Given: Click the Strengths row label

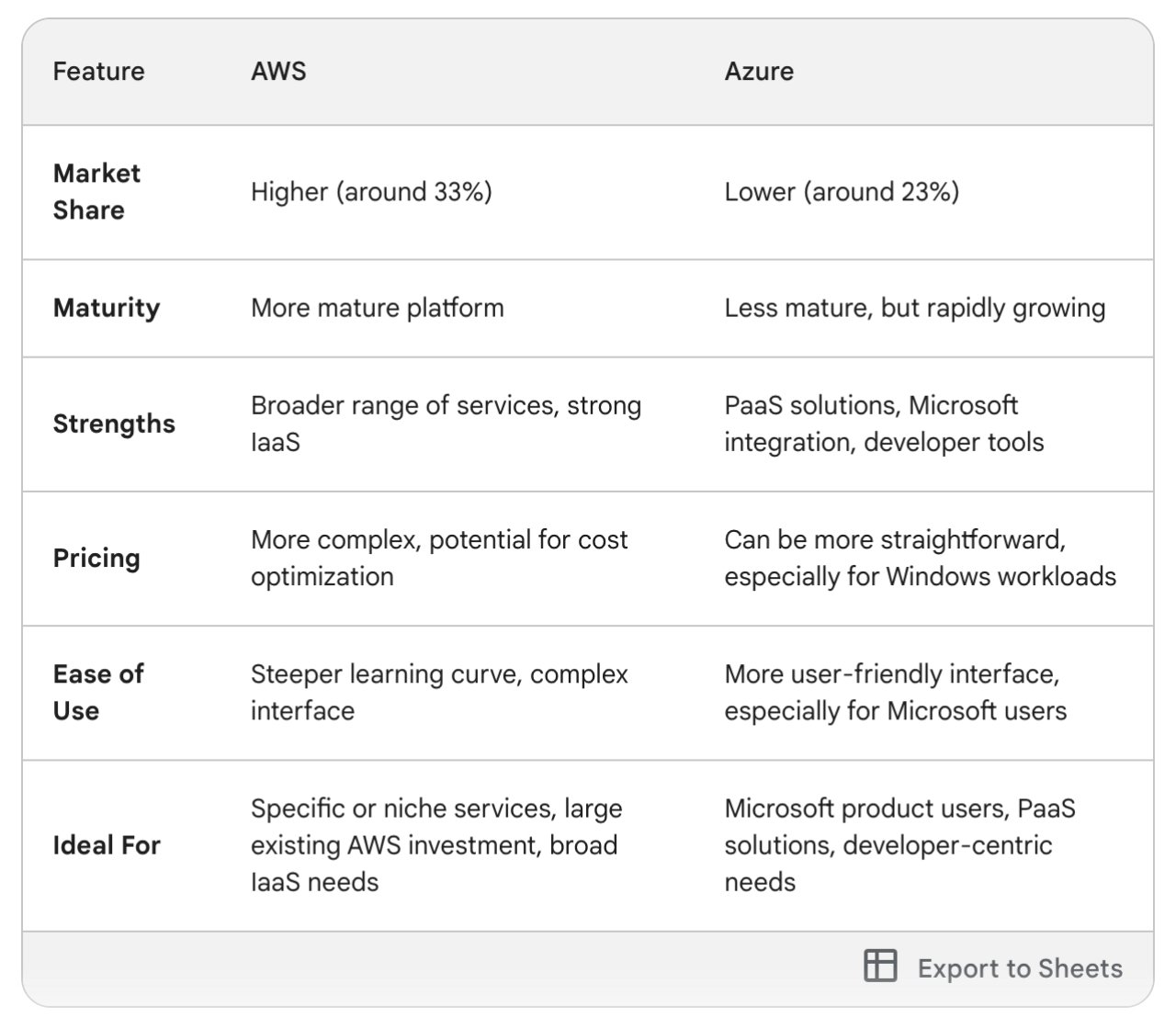Looking at the screenshot, I should click(x=114, y=424).
